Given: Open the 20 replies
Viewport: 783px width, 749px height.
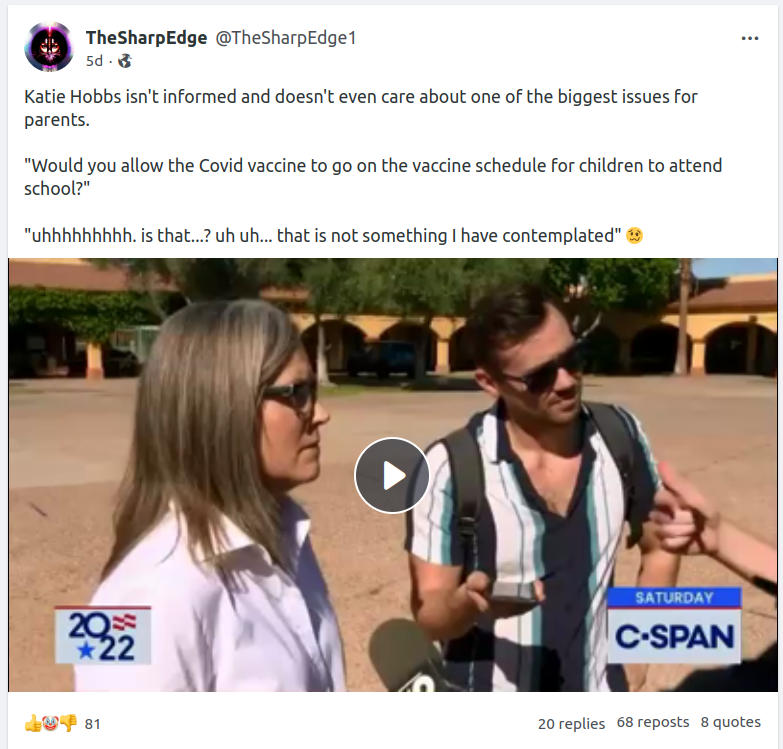Looking at the screenshot, I should pyautogui.click(x=571, y=723).
